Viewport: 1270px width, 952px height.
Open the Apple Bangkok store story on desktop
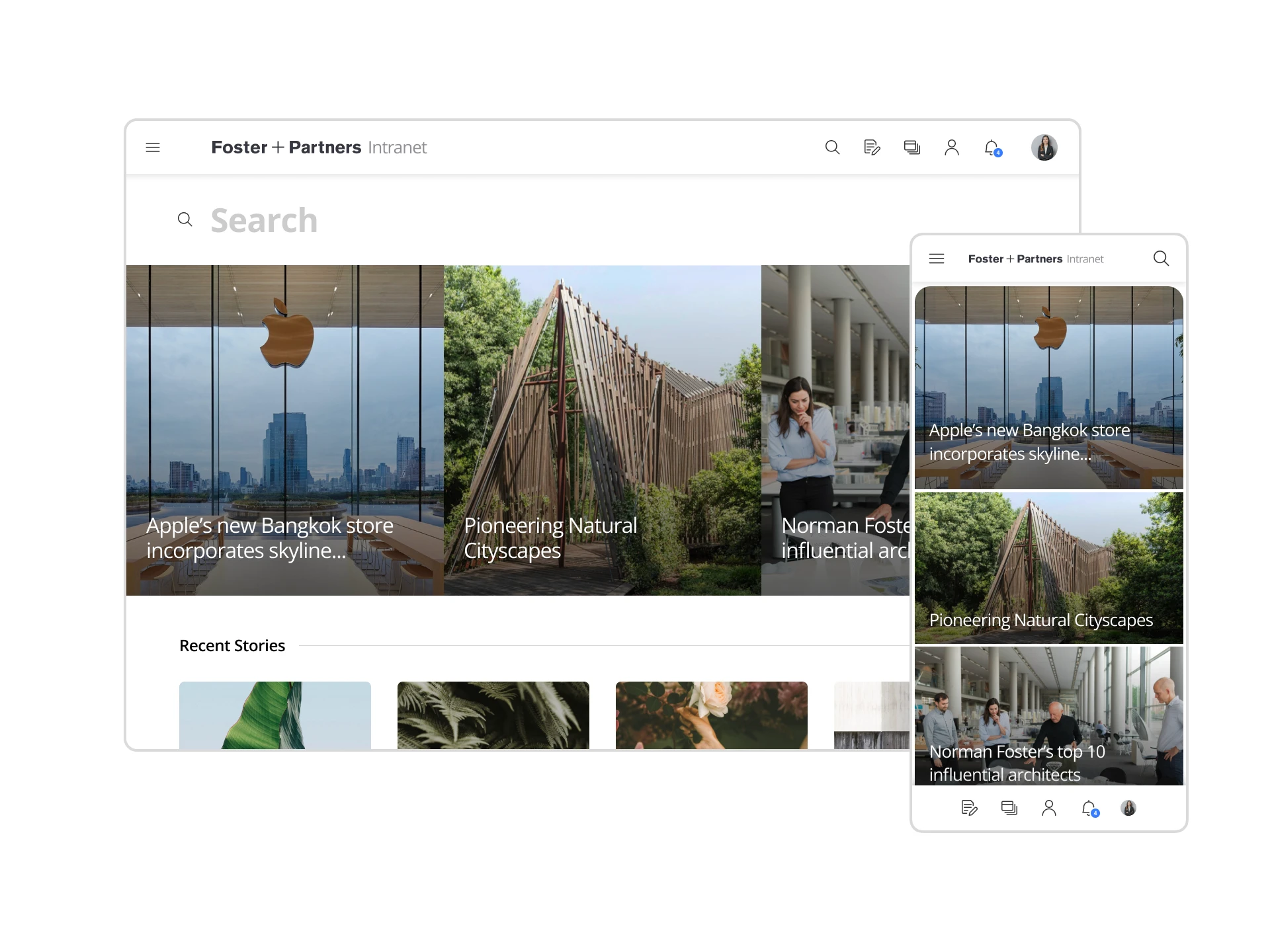[x=285, y=430]
